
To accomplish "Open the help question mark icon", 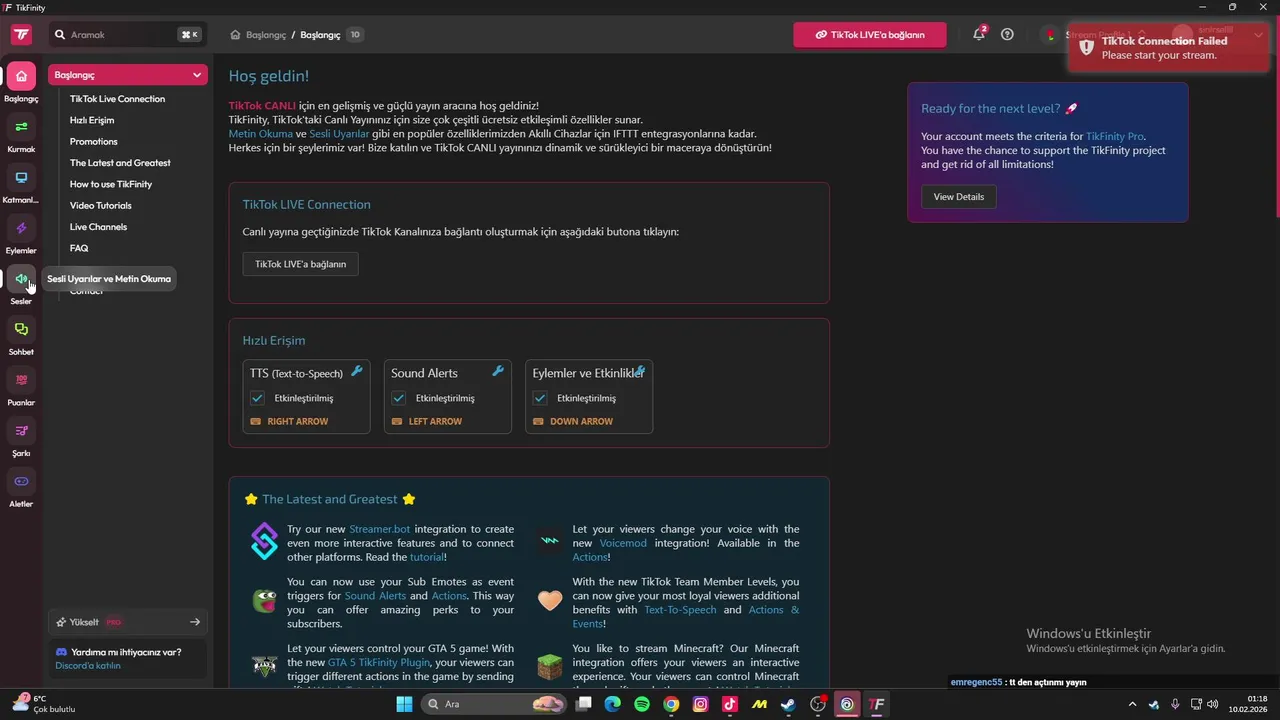I will pos(1007,34).
